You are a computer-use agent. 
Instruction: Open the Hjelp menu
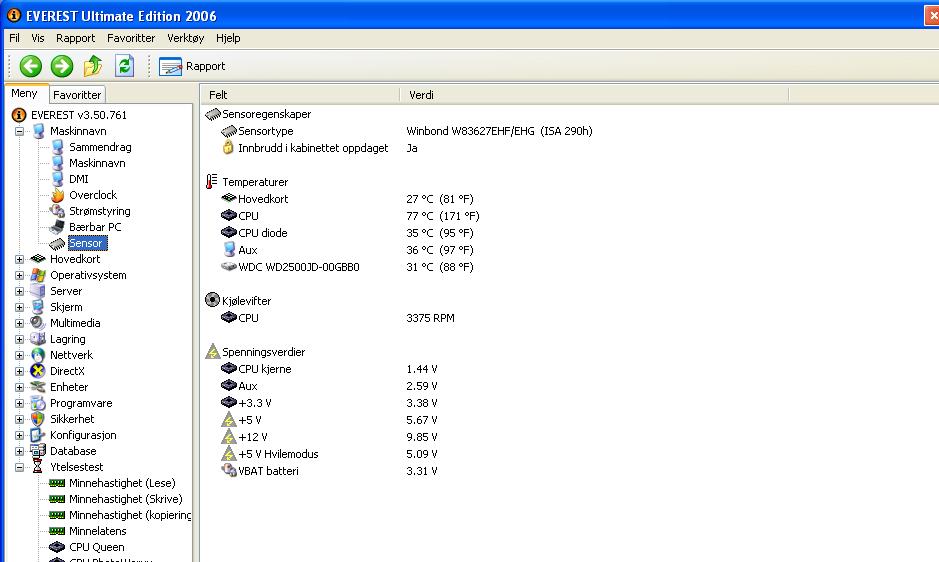[228, 38]
